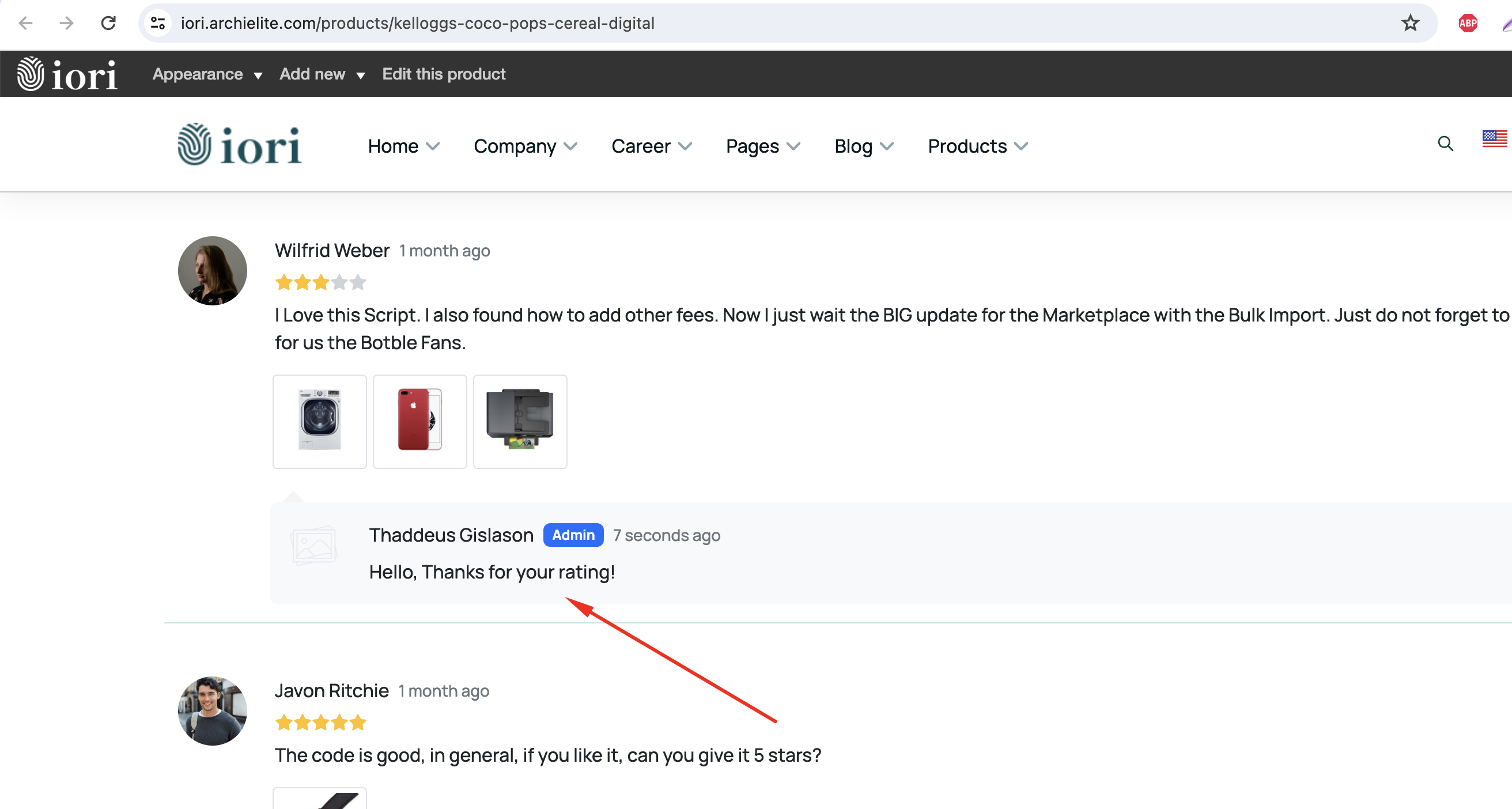Open the Add new admin dropdown
This screenshot has height=809, width=1512.
point(322,74)
